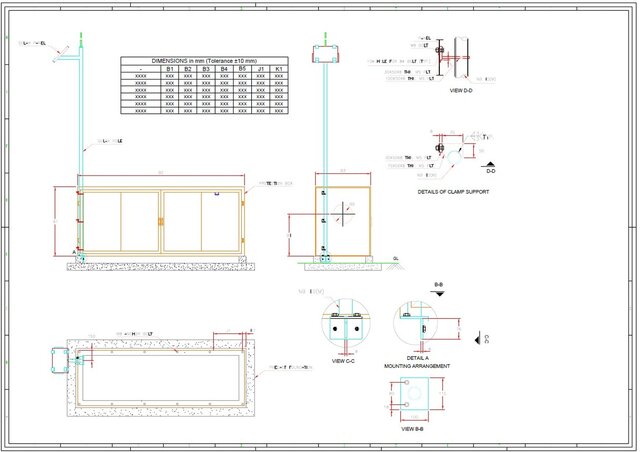
Task: Click the VIEW D-D label
Action: 461,90
